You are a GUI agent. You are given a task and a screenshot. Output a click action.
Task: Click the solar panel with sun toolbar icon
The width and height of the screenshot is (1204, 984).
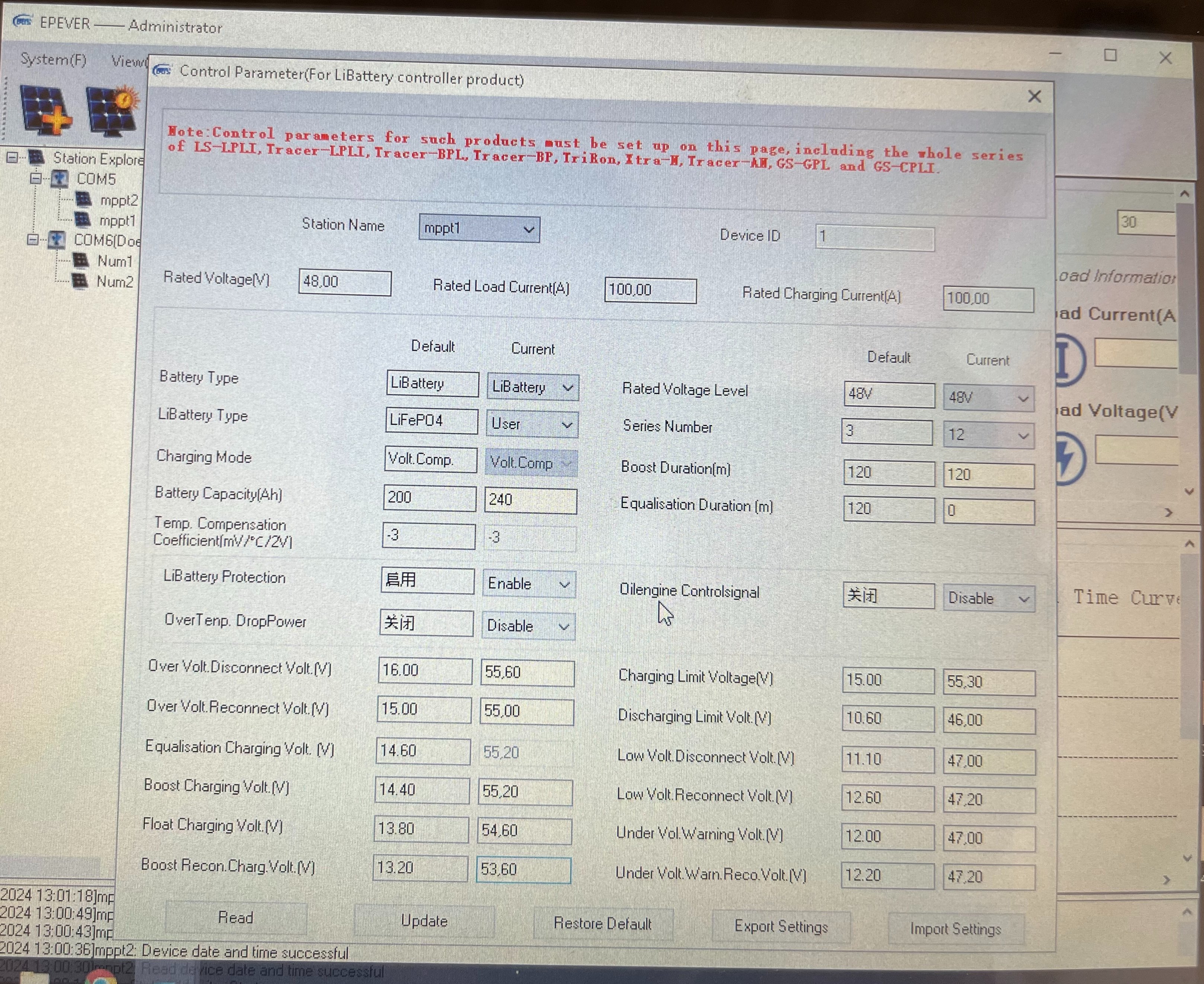tap(112, 111)
